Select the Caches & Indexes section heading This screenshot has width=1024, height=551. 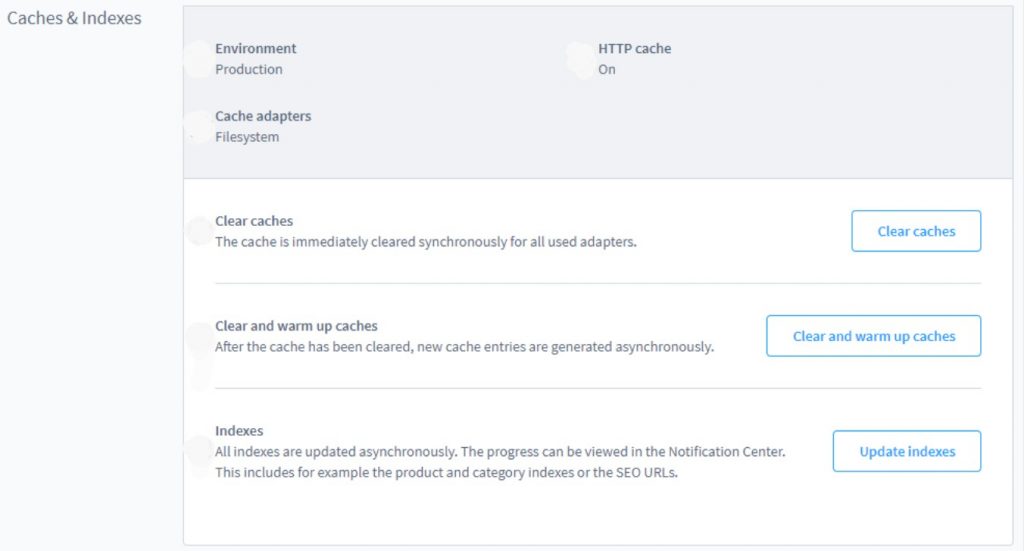74,18
